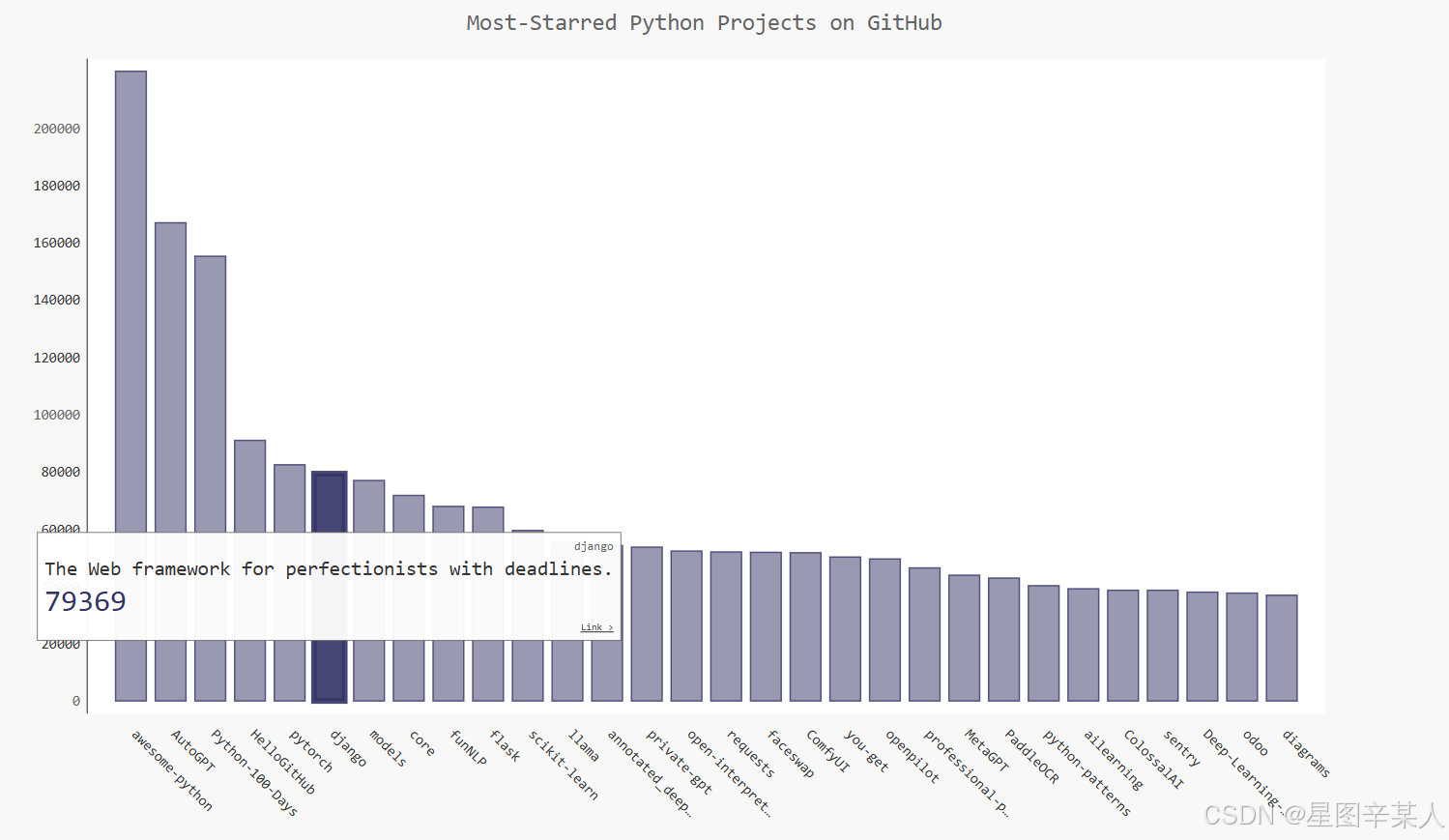Click the ailearning bar
The width and height of the screenshot is (1449, 840).
[x=1083, y=645]
